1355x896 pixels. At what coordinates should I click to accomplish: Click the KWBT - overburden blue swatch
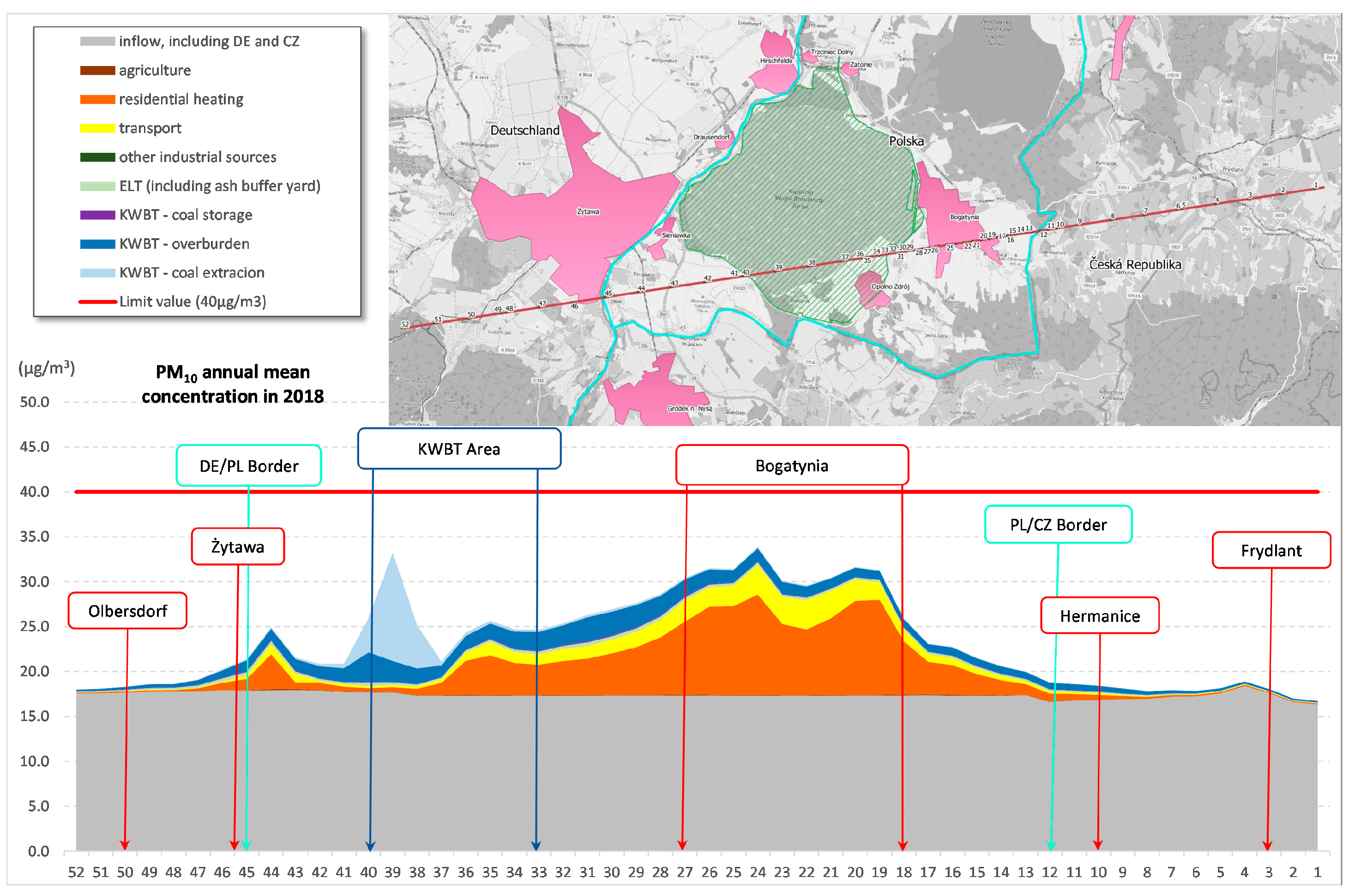click(x=97, y=244)
